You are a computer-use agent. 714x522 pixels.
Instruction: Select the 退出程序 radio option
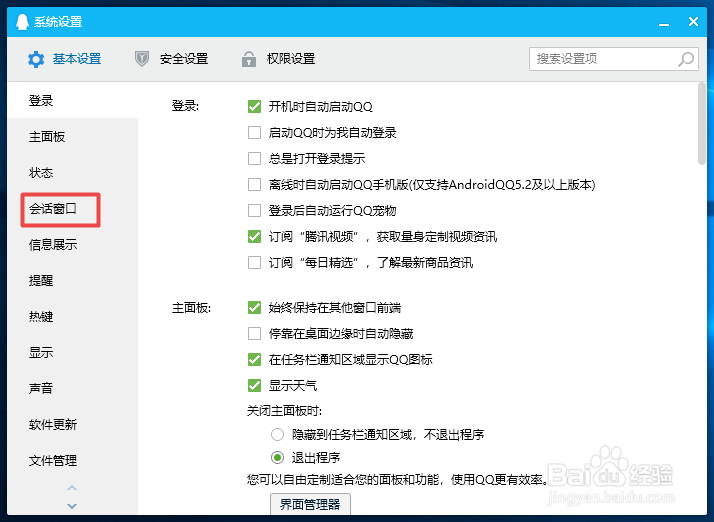(x=277, y=457)
